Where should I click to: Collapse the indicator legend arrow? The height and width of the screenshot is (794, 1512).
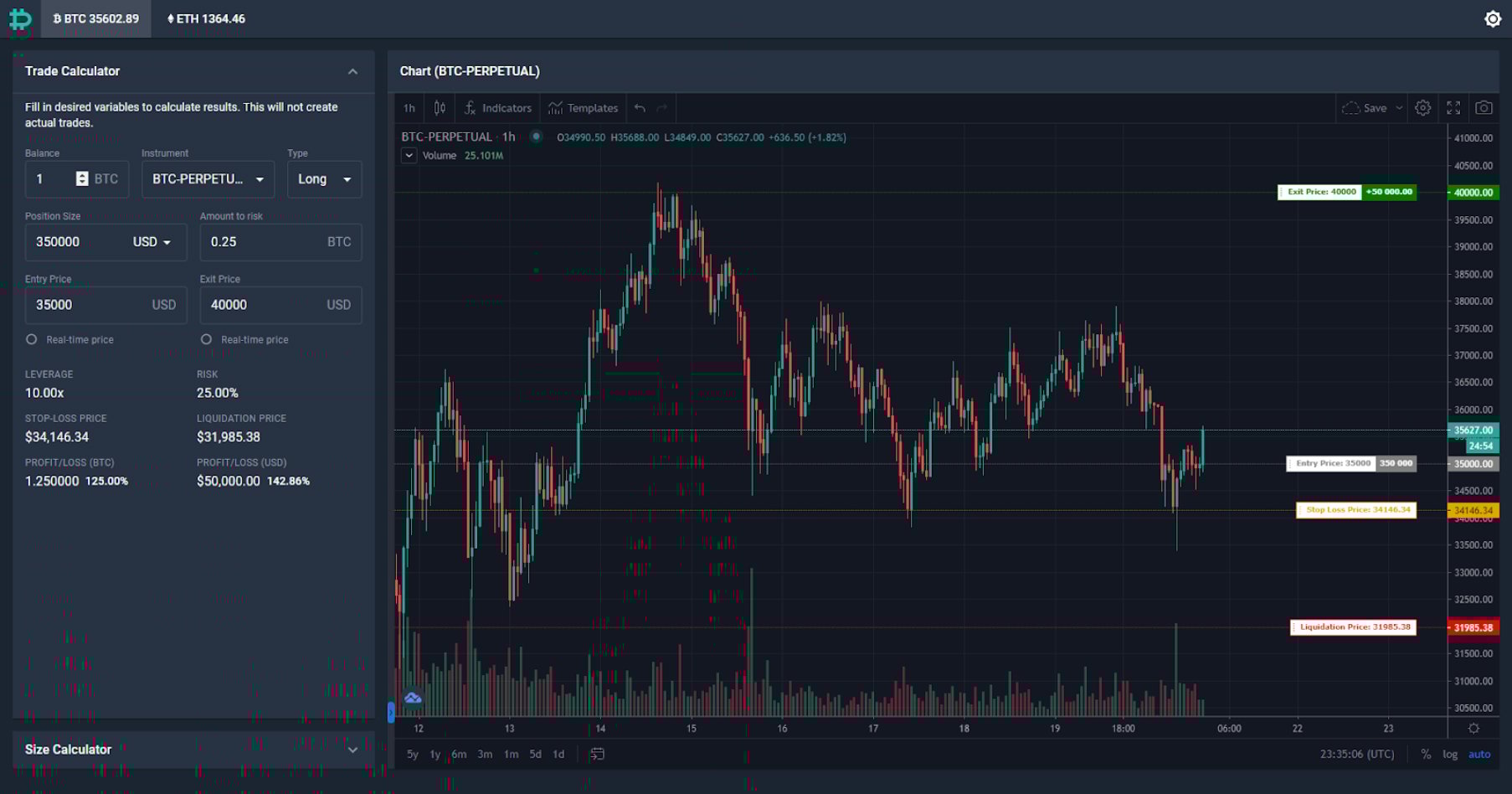[x=409, y=156]
